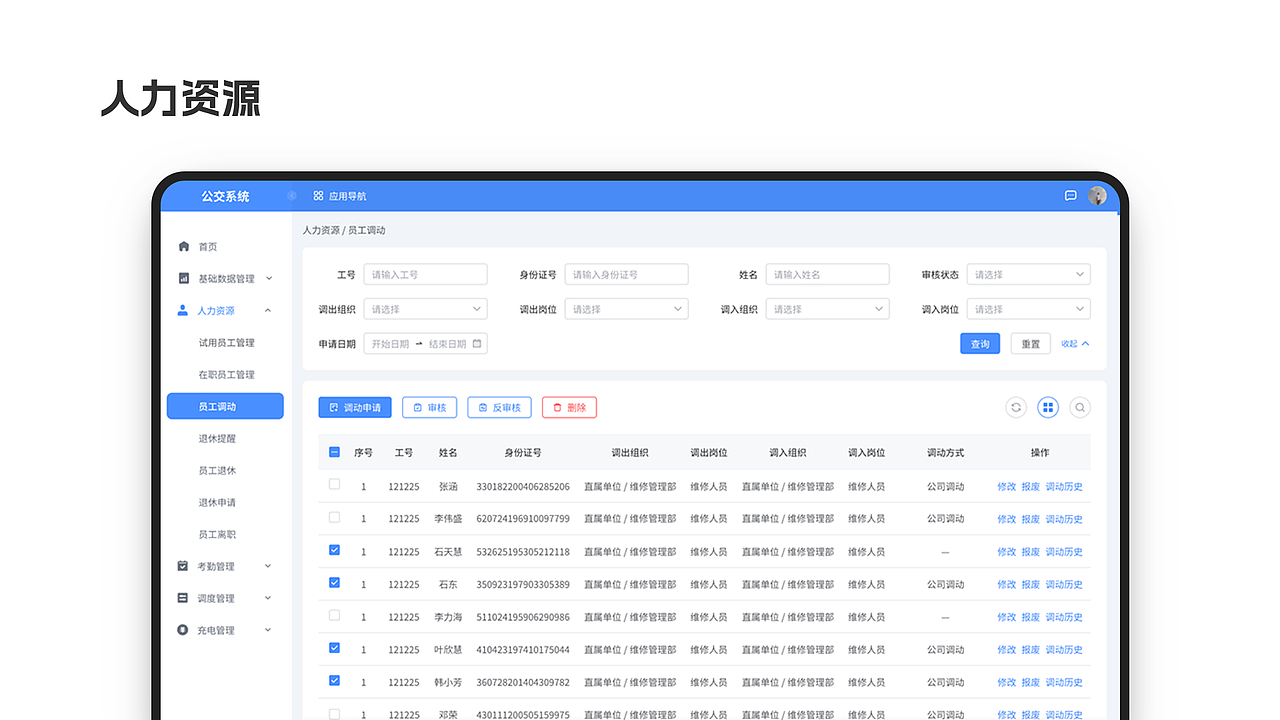
Task: Click the 公交系统 header title
Action: [x=225, y=196]
